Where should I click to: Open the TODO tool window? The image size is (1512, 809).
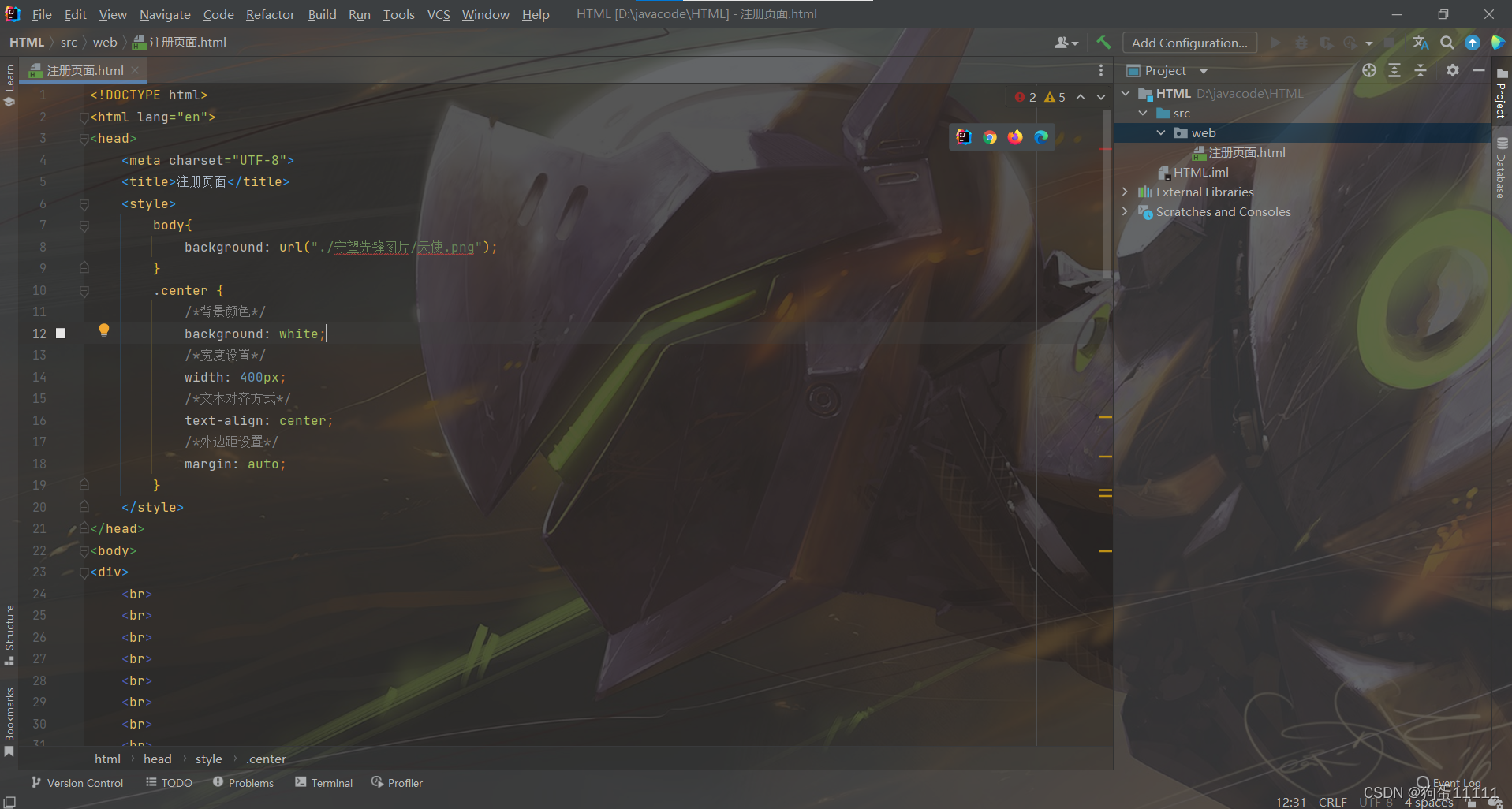coord(169,782)
